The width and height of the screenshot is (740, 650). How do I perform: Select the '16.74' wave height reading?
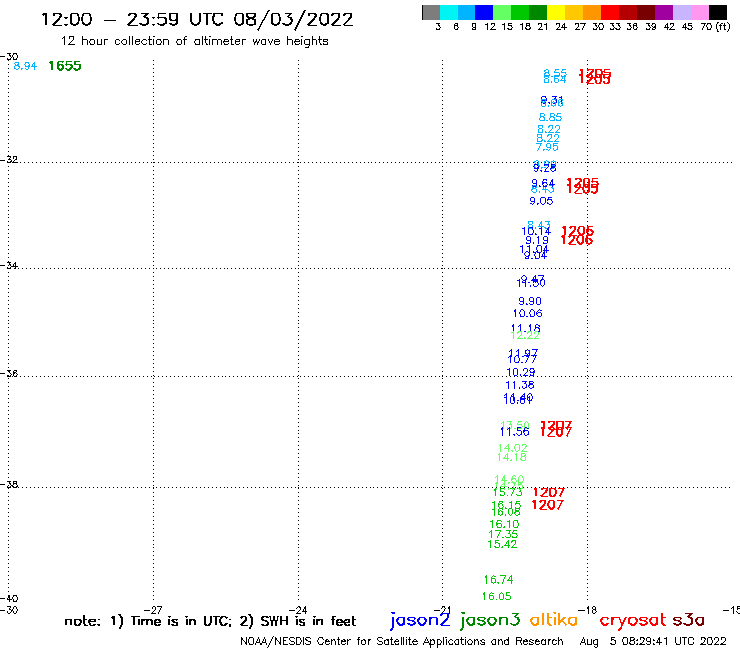pos(498,580)
